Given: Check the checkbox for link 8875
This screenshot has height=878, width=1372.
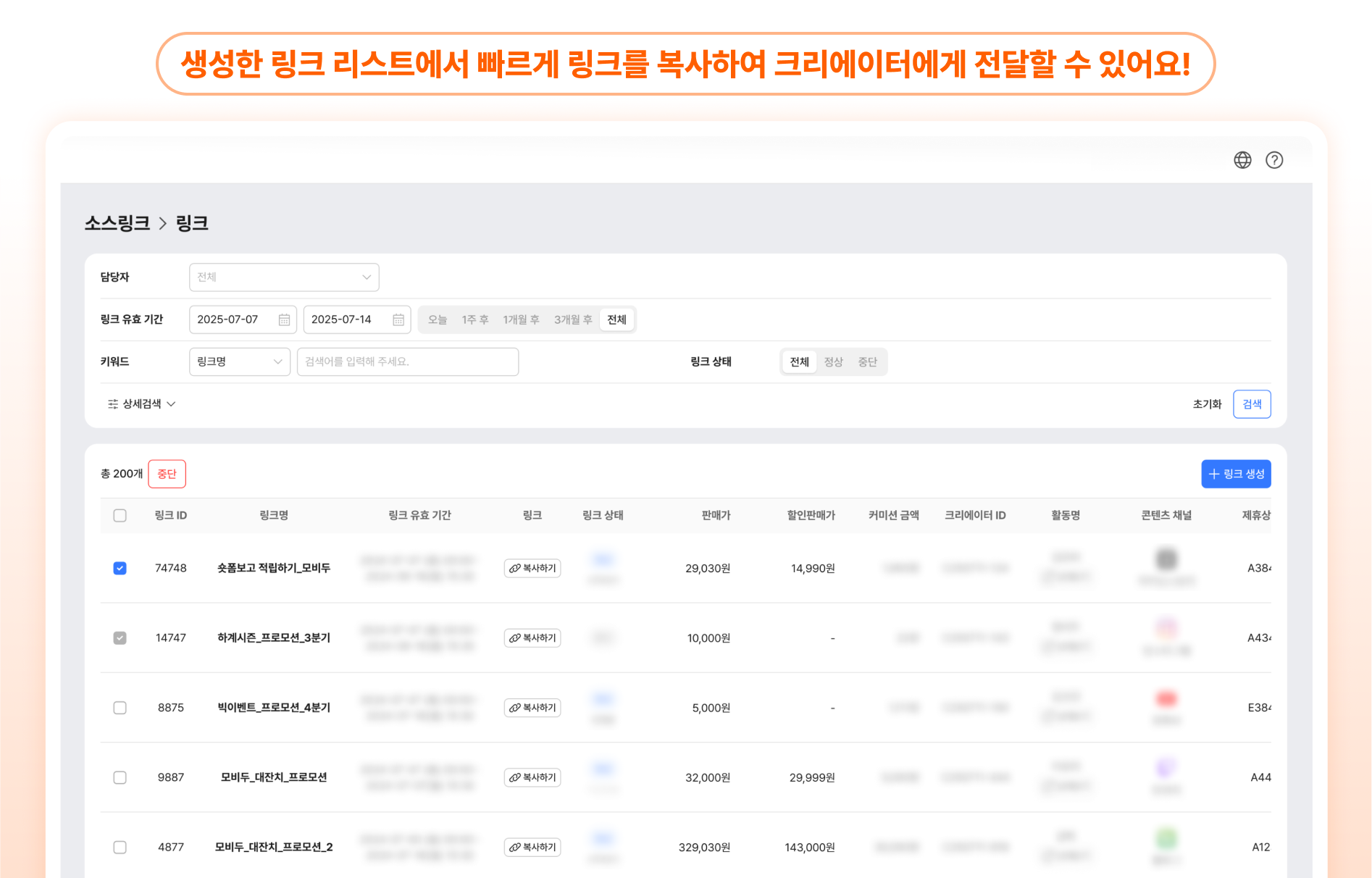Looking at the screenshot, I should [x=120, y=708].
